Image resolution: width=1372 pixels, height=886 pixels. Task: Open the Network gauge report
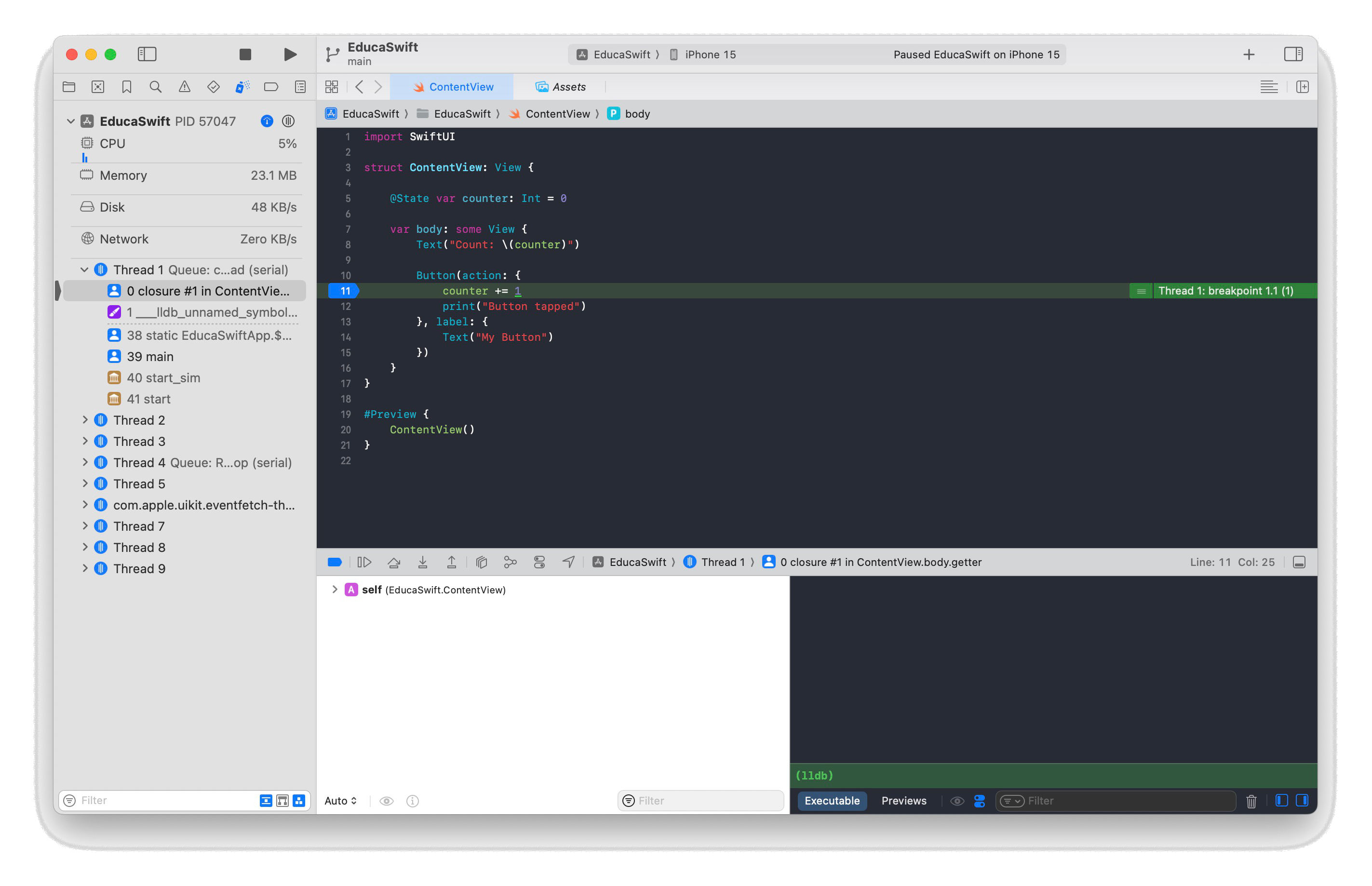(188, 239)
